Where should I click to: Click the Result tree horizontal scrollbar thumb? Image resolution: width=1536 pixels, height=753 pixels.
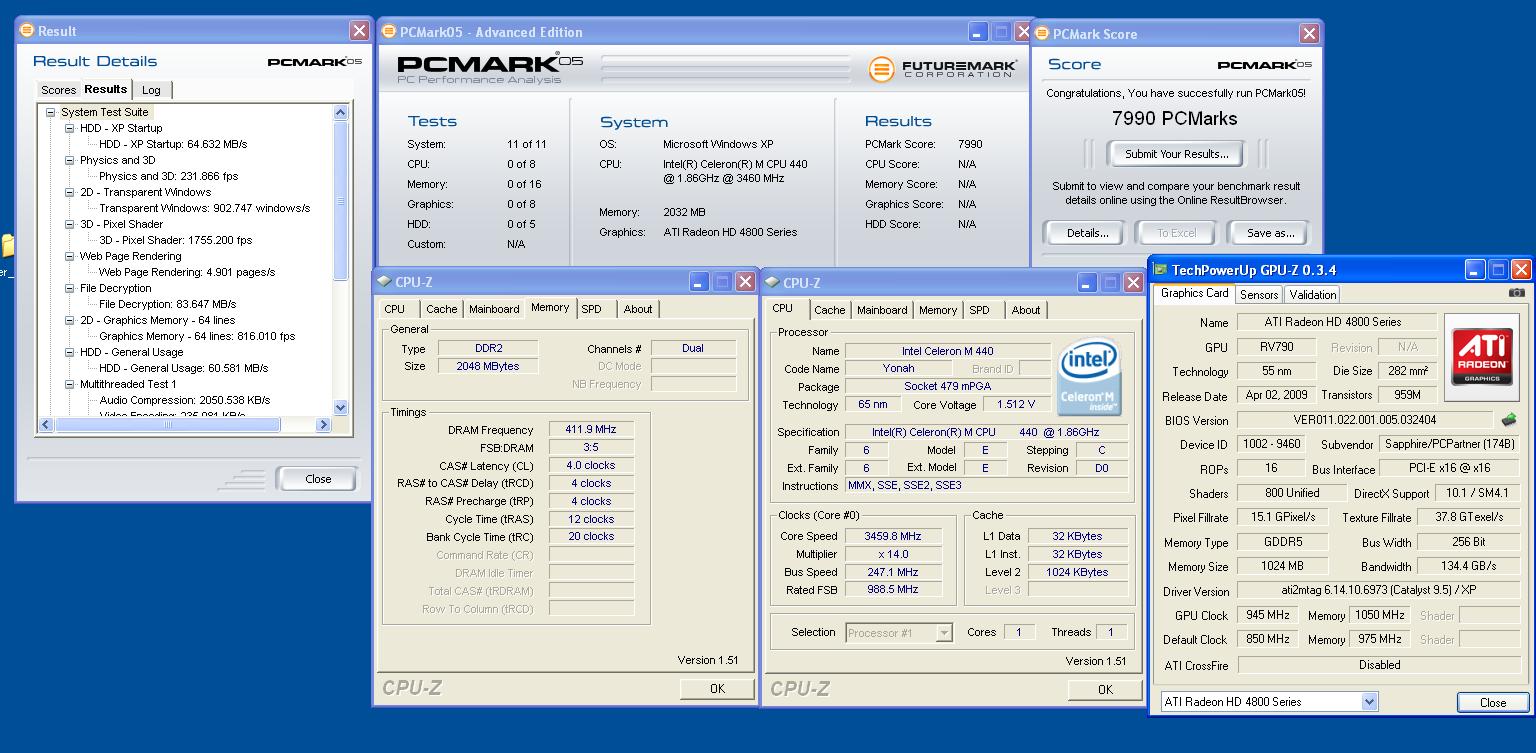point(168,424)
